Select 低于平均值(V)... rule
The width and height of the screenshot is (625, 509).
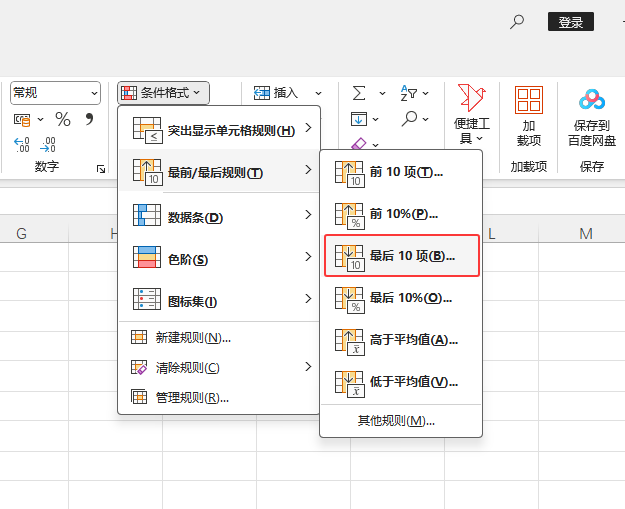coord(401,382)
